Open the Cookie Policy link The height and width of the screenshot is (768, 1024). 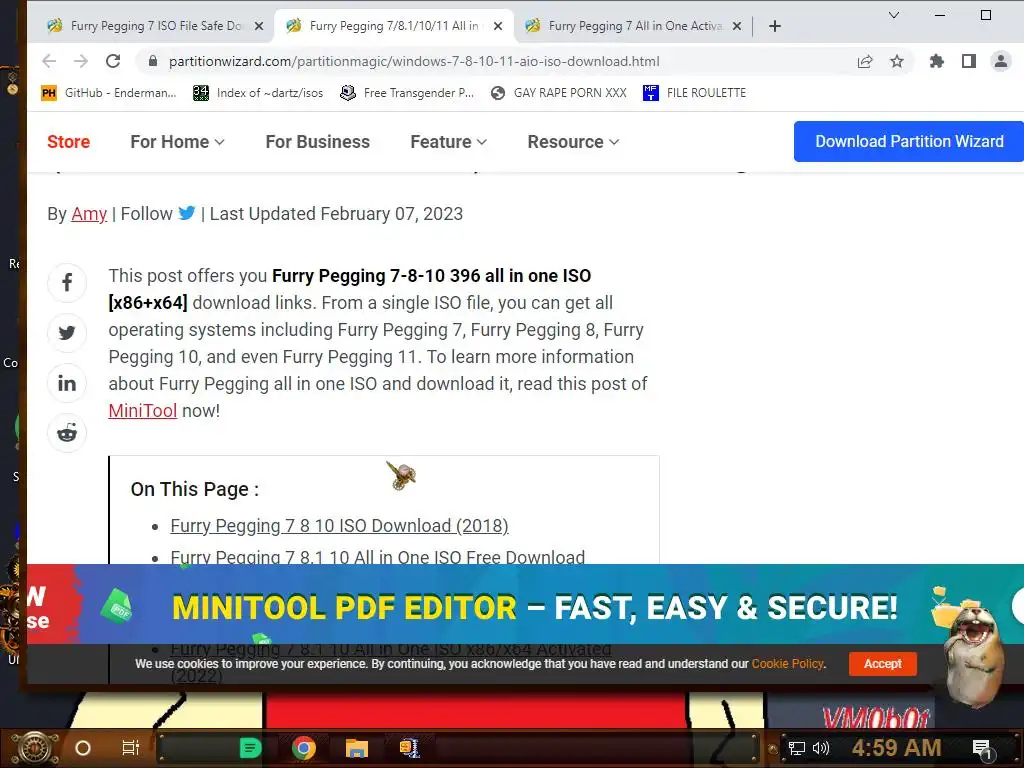click(787, 664)
